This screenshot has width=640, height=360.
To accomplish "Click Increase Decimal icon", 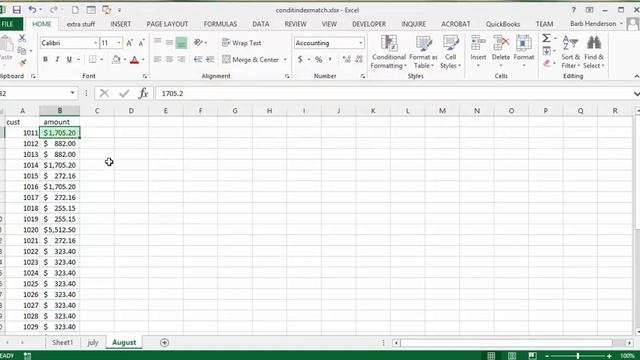I will click(347, 60).
